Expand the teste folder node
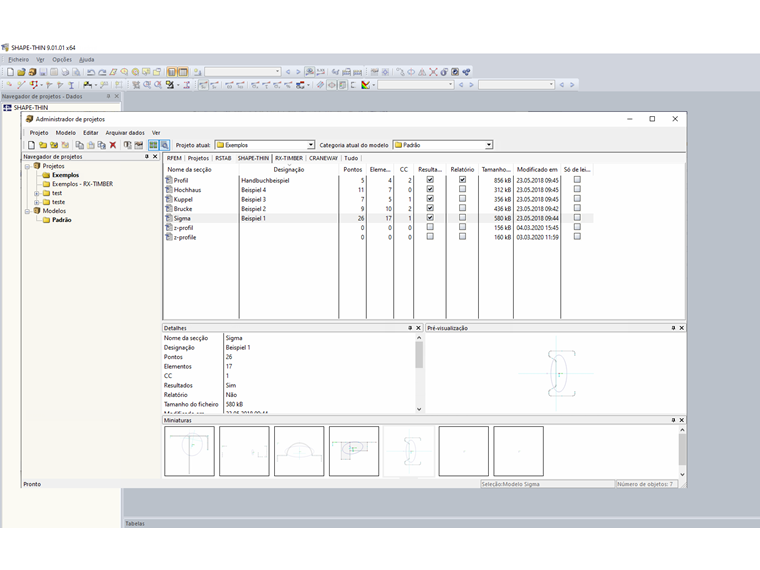The width and height of the screenshot is (760, 570). [x=36, y=202]
